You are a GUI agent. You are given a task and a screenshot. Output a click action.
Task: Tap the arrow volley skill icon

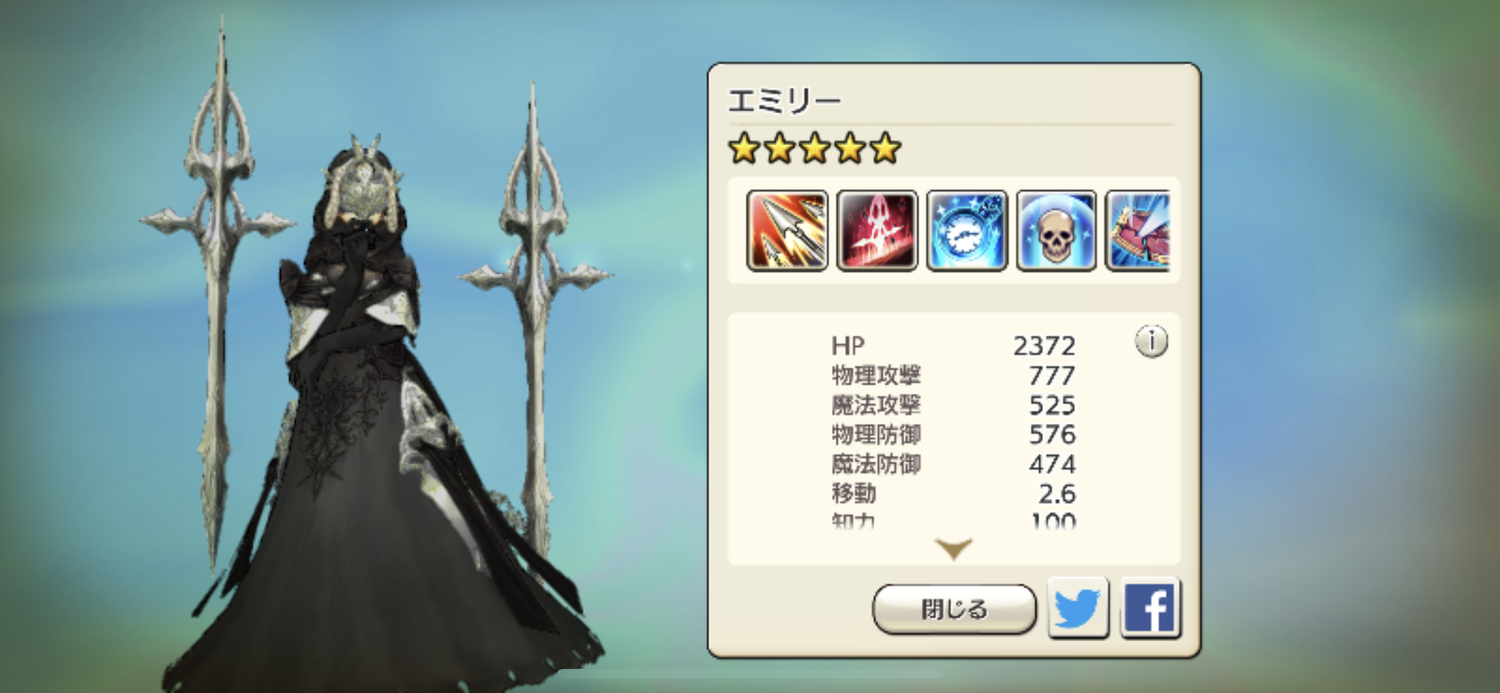point(787,231)
